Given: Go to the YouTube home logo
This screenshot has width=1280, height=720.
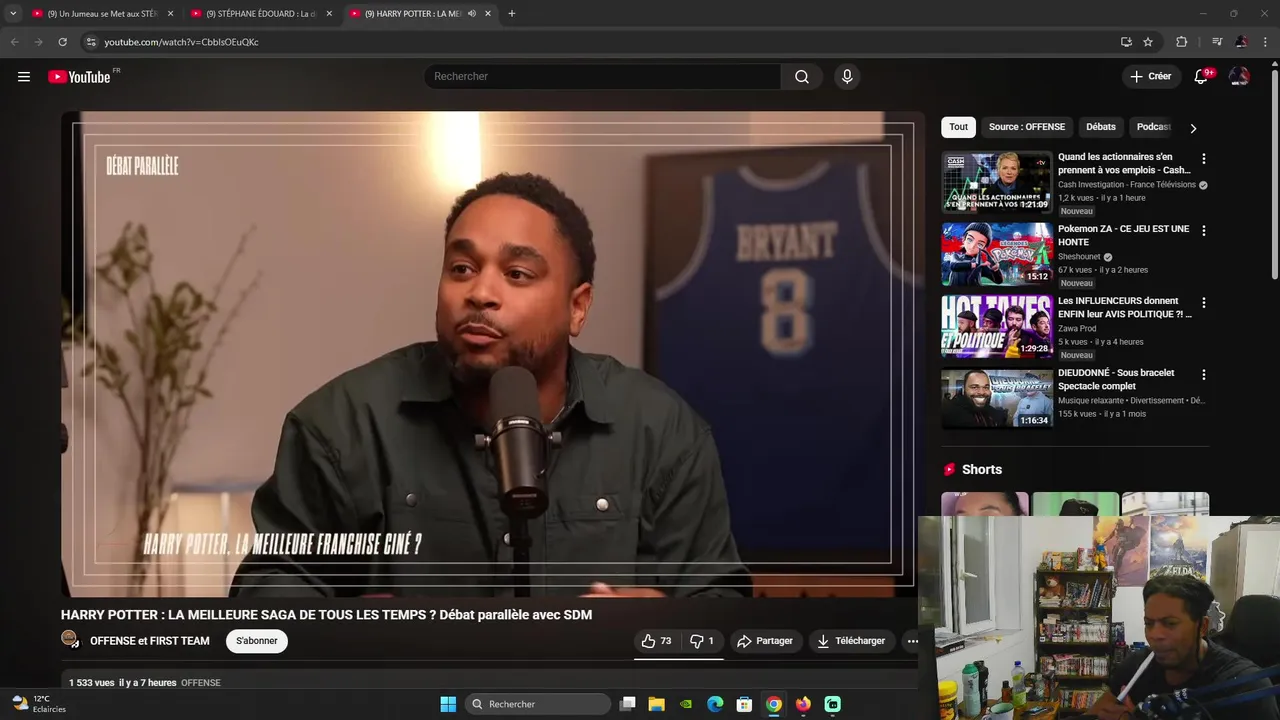Looking at the screenshot, I should coord(79,77).
